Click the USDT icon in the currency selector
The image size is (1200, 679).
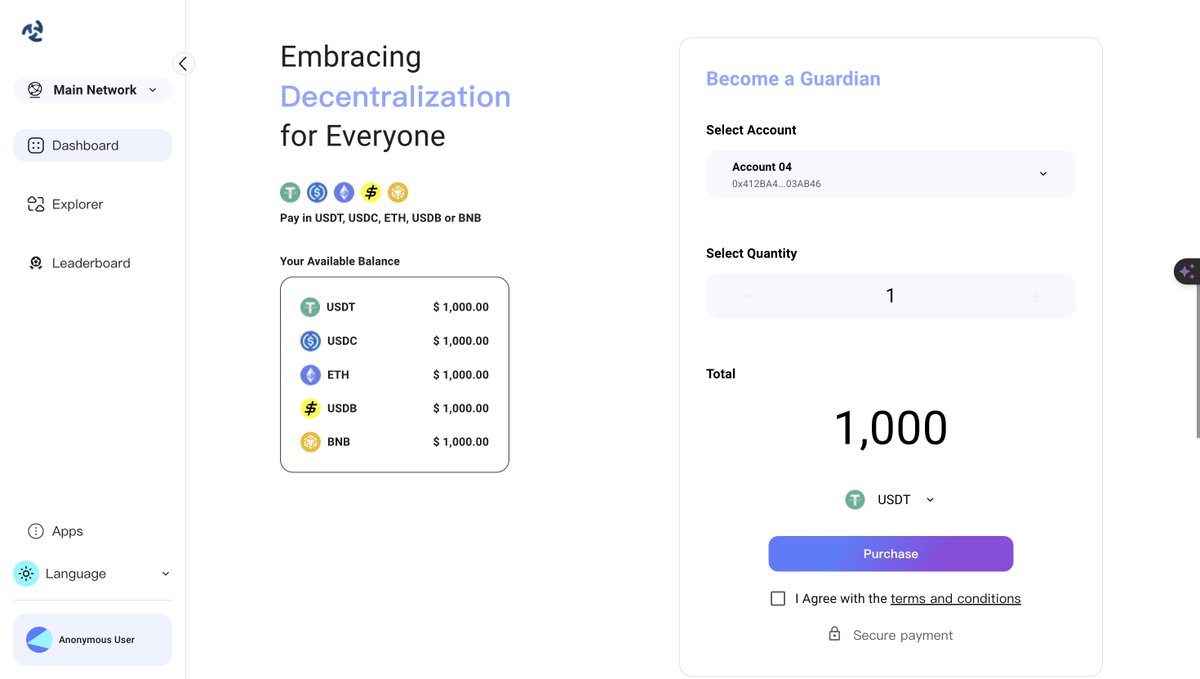[855, 500]
